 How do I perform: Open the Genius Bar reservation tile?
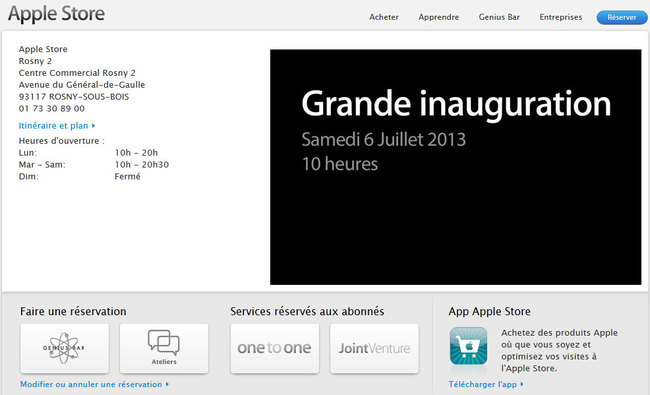(65, 349)
